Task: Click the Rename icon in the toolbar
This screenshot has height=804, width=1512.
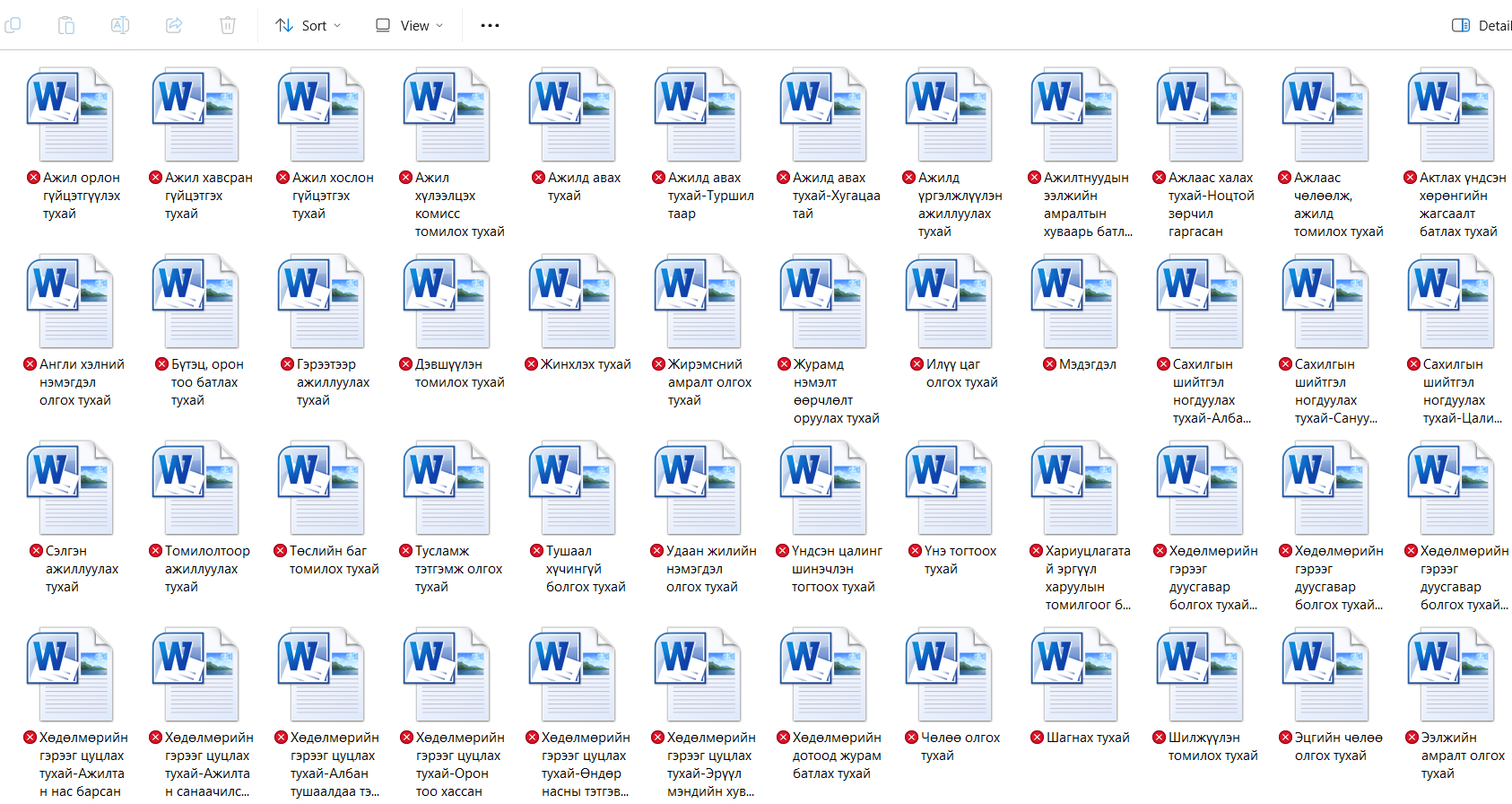Action: click(x=120, y=25)
